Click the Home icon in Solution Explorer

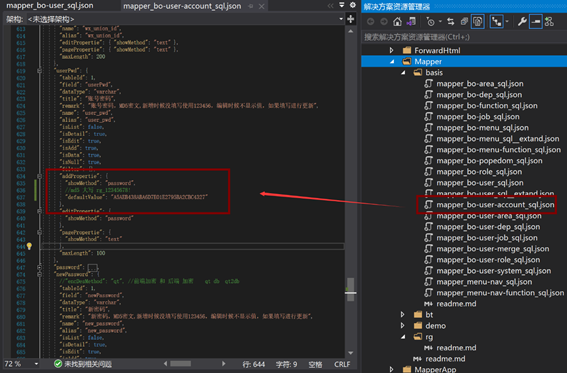[397, 22]
